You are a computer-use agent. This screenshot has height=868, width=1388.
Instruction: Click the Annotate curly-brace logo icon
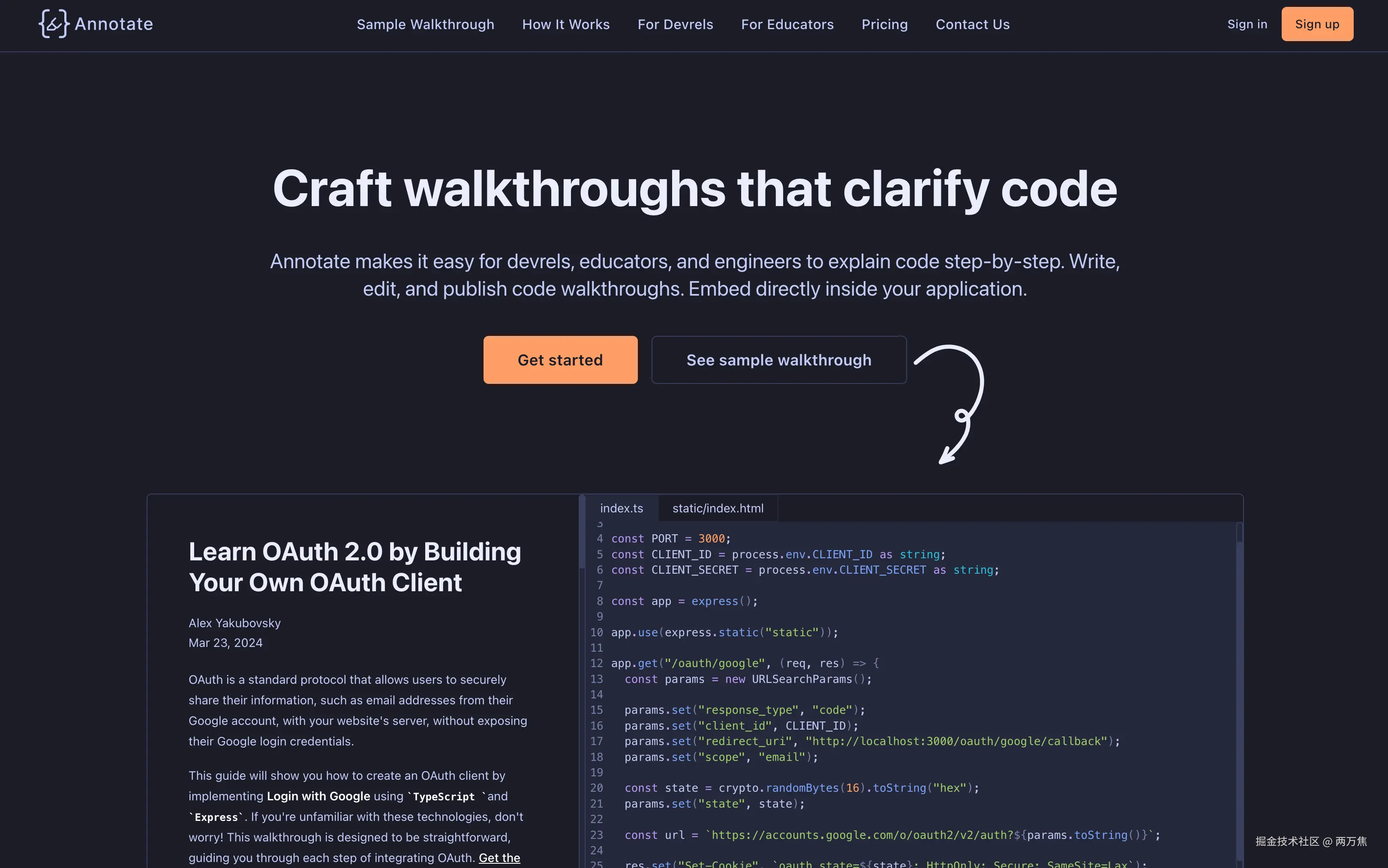pyautogui.click(x=54, y=24)
